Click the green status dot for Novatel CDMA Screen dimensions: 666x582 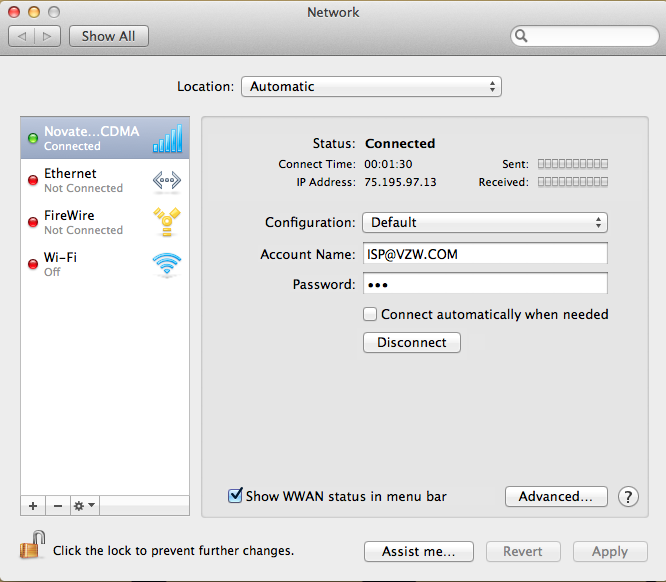[33, 138]
